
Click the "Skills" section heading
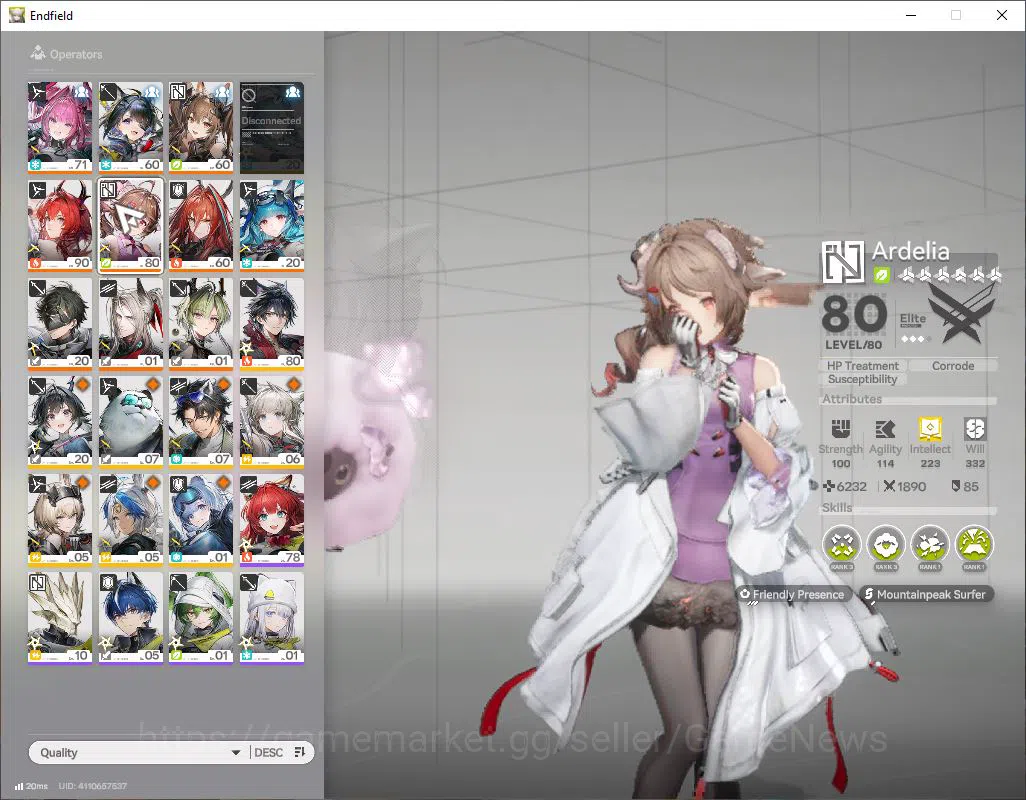[x=837, y=508]
